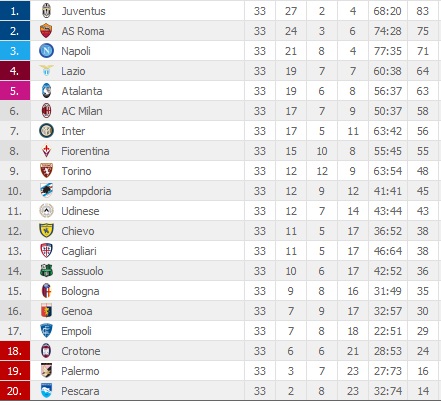The height and width of the screenshot is (406, 441).
Task: Open the Udinese team name link
Action: (x=80, y=211)
